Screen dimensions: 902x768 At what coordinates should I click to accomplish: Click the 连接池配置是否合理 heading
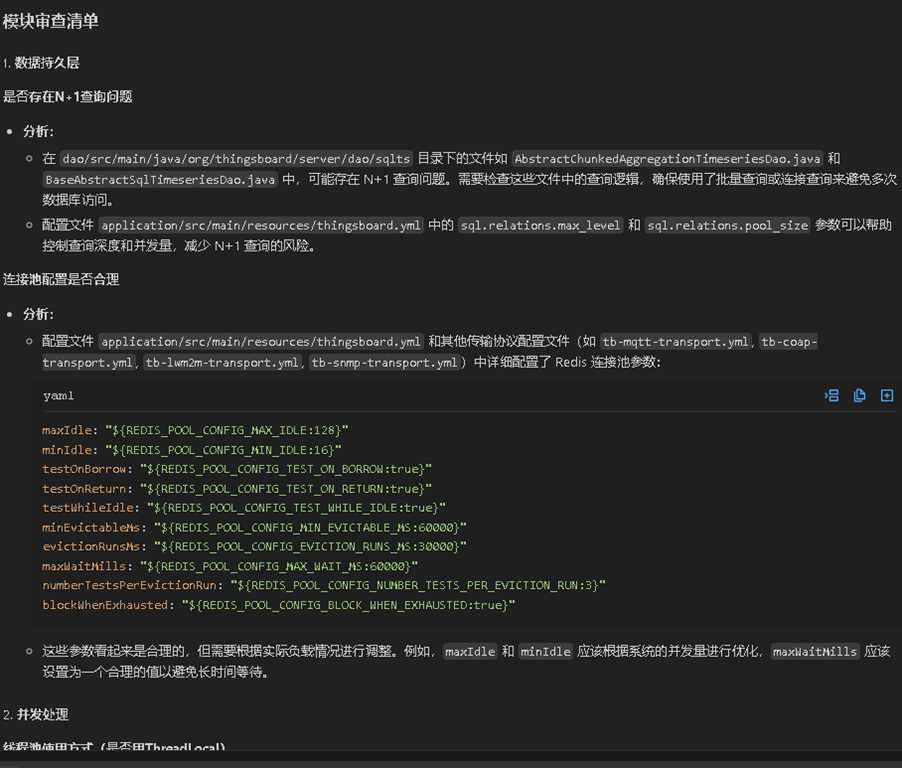pos(61,280)
